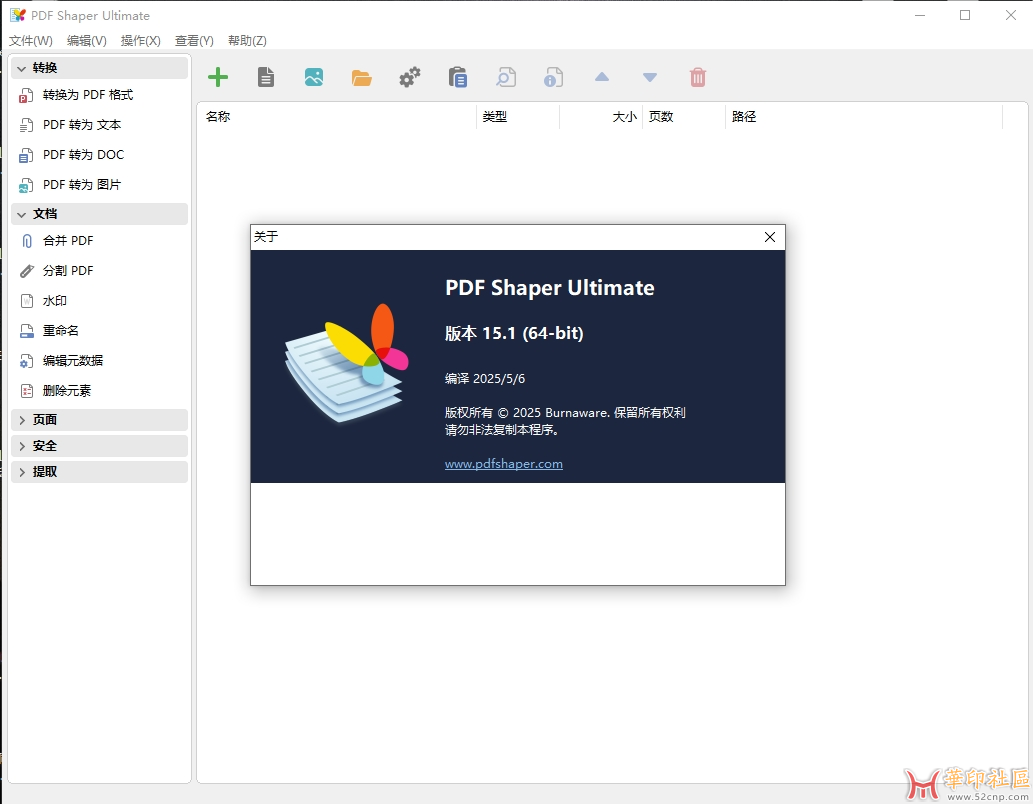
Task: Minimize the PDF Shaper window
Action: 920,15
